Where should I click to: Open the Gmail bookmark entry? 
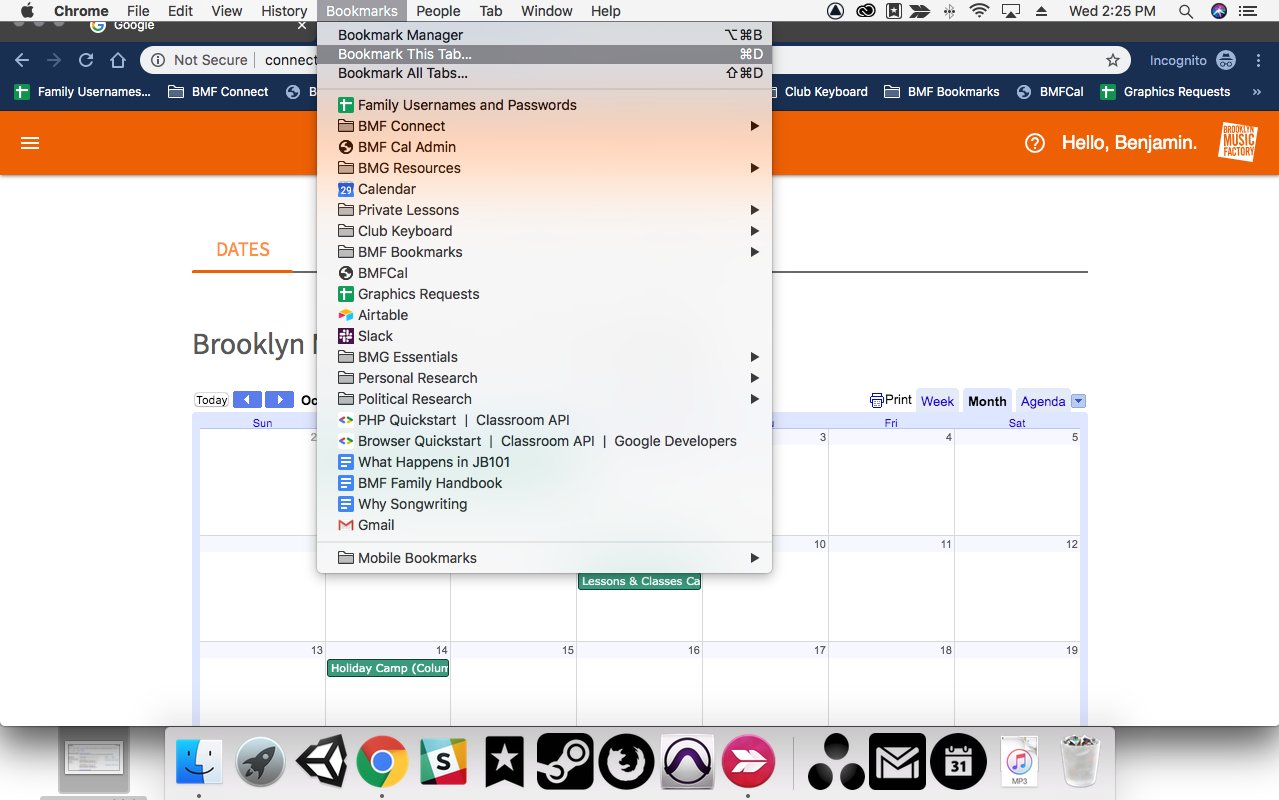(544, 525)
